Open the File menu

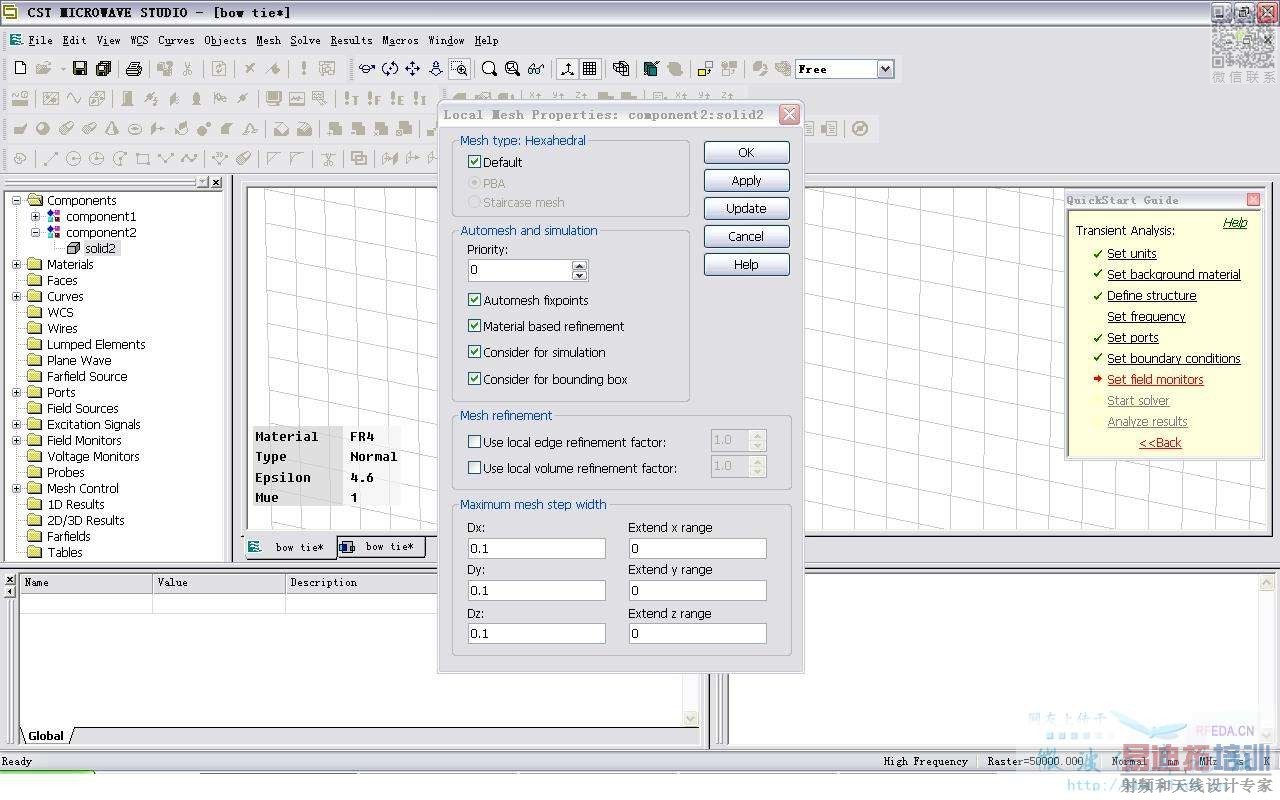click(40, 40)
